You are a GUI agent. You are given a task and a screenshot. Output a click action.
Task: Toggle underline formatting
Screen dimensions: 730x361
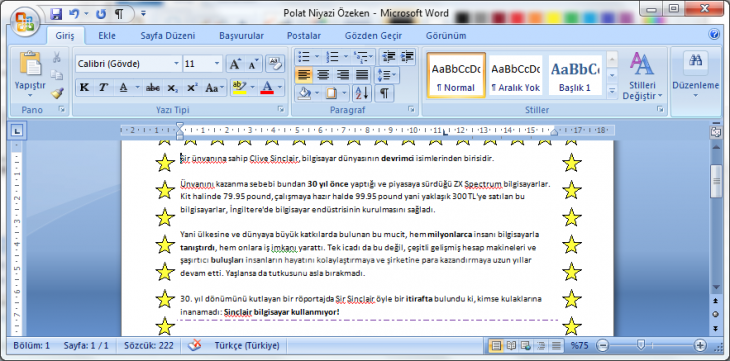tap(123, 88)
